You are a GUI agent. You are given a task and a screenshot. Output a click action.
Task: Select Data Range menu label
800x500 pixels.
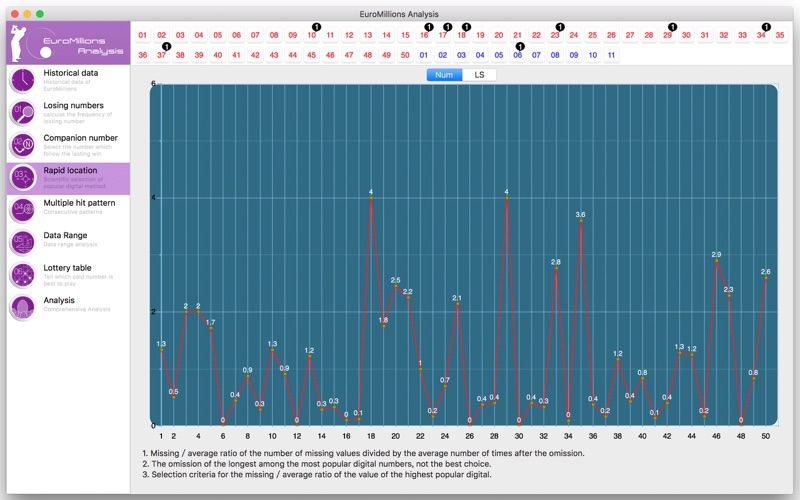tap(65, 235)
